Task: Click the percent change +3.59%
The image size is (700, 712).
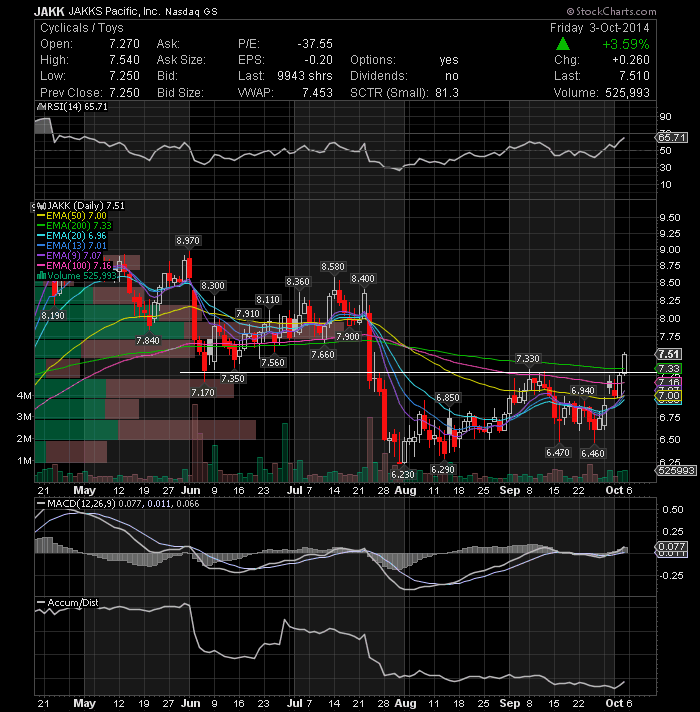Action: pos(626,44)
